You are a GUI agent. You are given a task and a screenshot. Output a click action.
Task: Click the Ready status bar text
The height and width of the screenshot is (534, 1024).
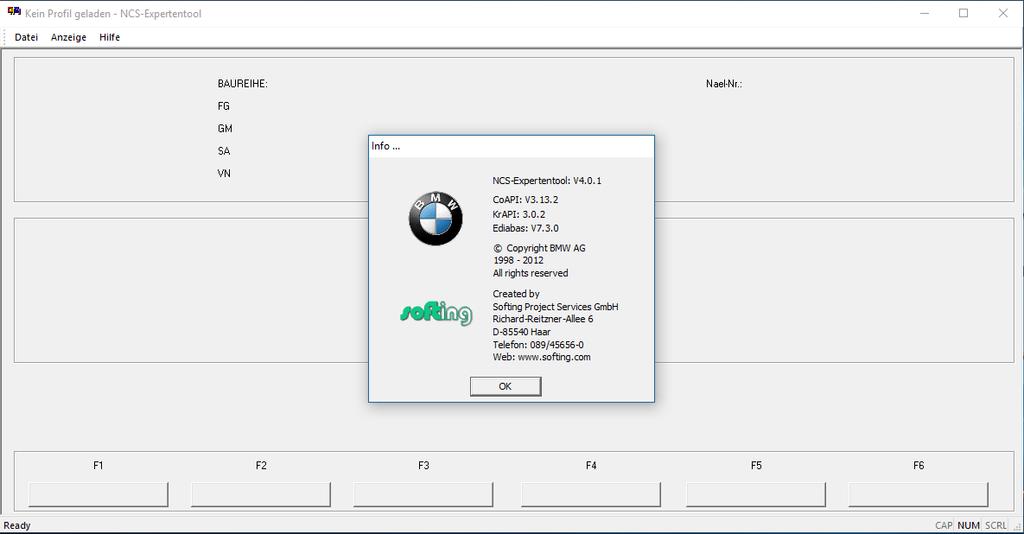click(x=17, y=526)
